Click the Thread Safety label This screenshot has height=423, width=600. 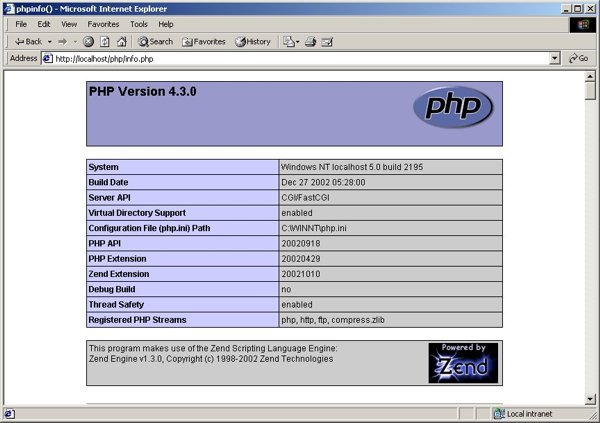pyautogui.click(x=116, y=305)
